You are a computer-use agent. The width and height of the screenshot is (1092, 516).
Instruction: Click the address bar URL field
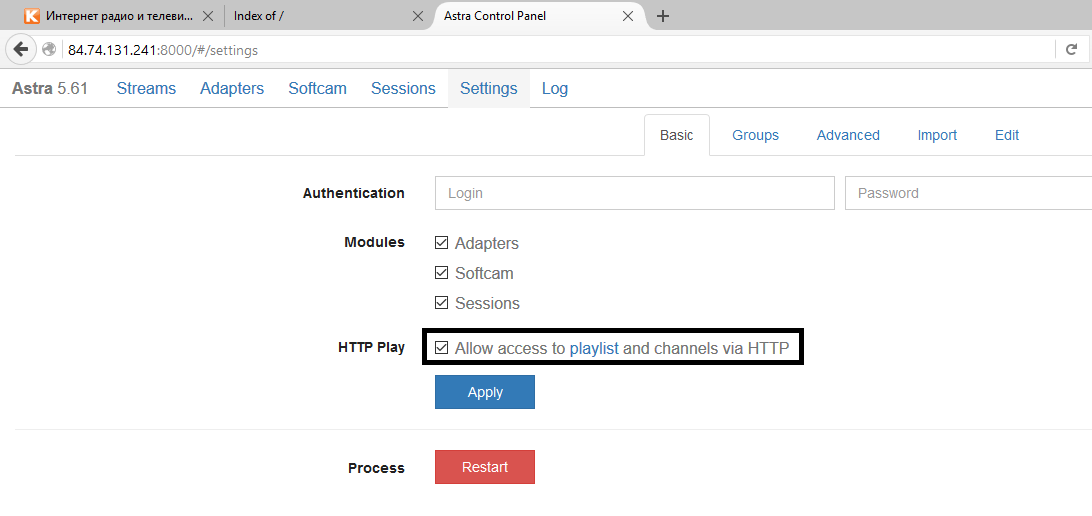click(x=557, y=49)
